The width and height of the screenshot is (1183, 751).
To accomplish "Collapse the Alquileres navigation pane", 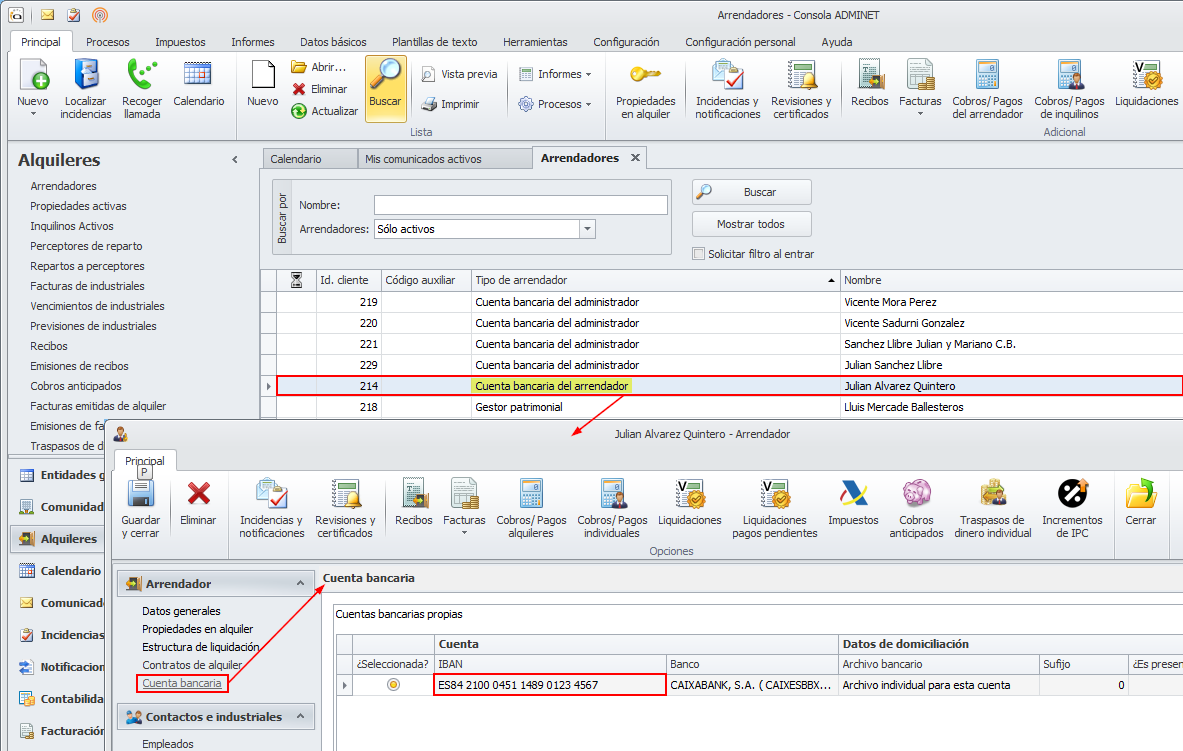I will [x=235, y=160].
